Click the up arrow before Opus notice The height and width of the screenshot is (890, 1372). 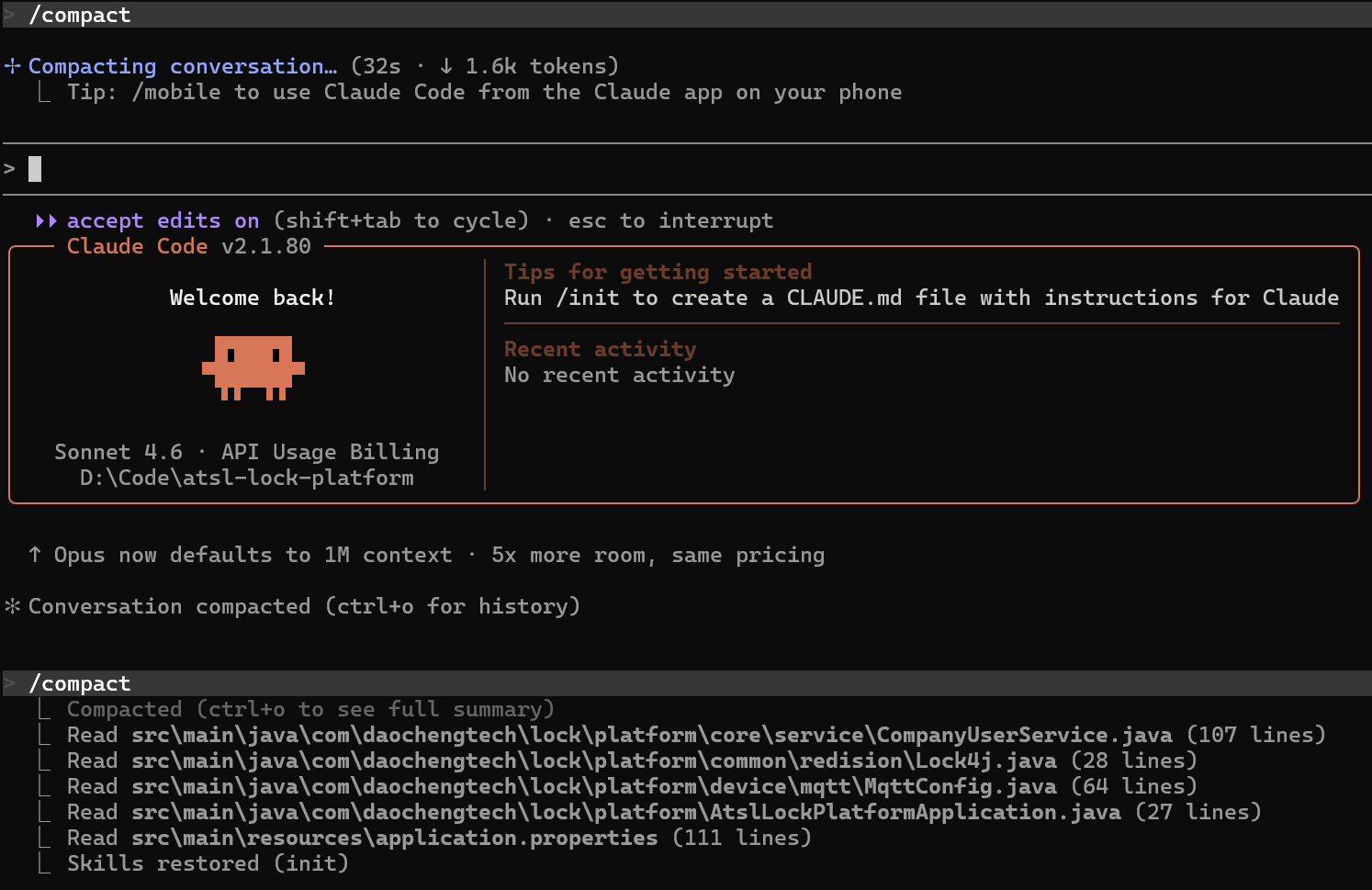coord(35,555)
